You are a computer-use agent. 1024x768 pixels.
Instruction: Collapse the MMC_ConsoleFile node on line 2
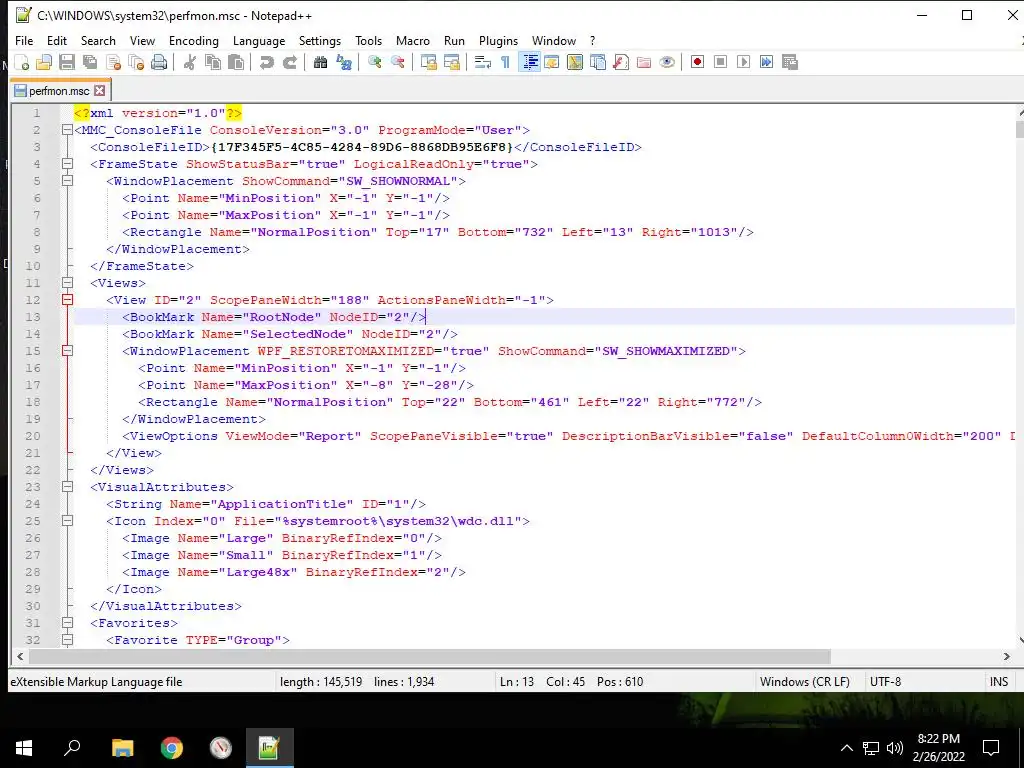[67, 130]
